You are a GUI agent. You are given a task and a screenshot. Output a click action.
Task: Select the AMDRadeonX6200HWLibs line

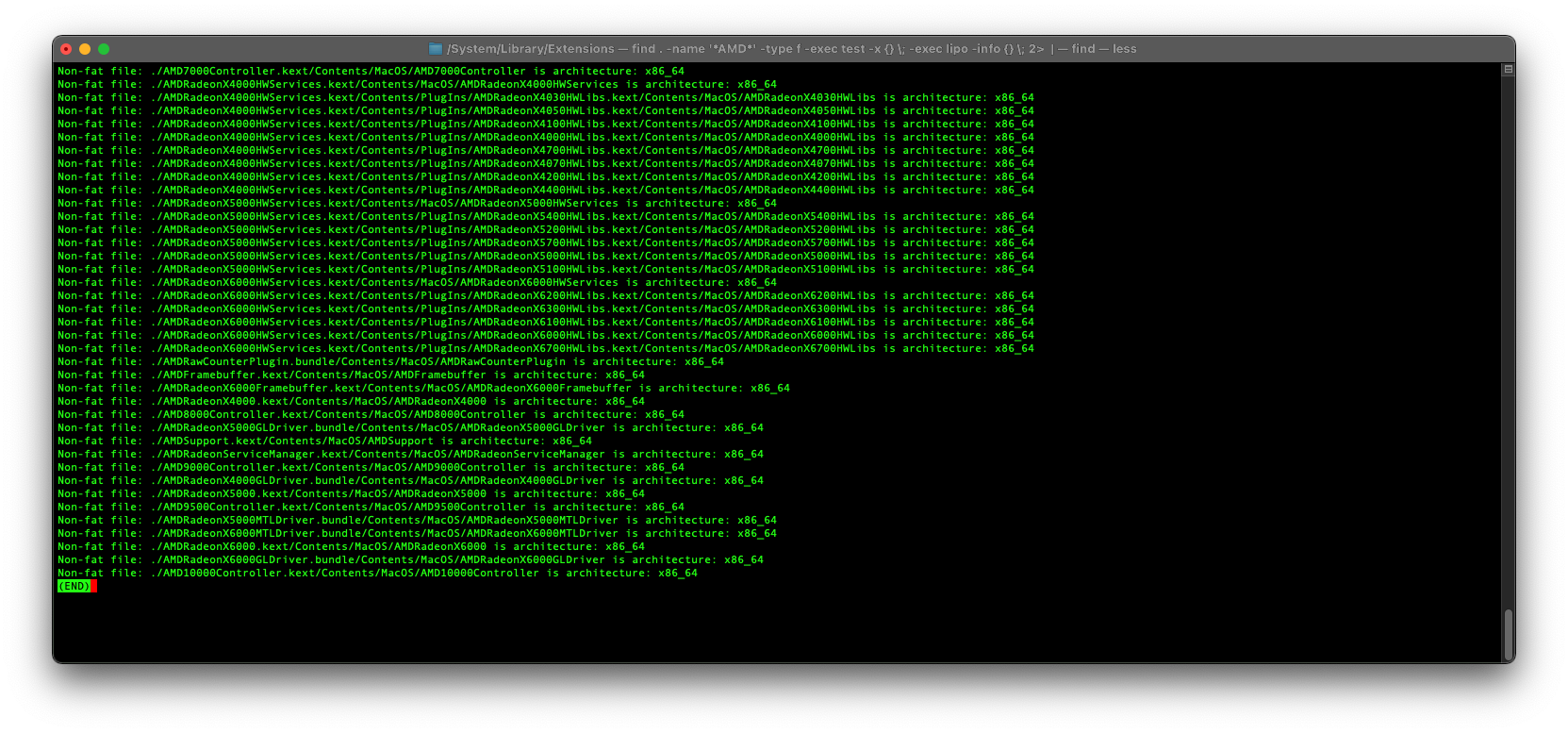(546, 295)
